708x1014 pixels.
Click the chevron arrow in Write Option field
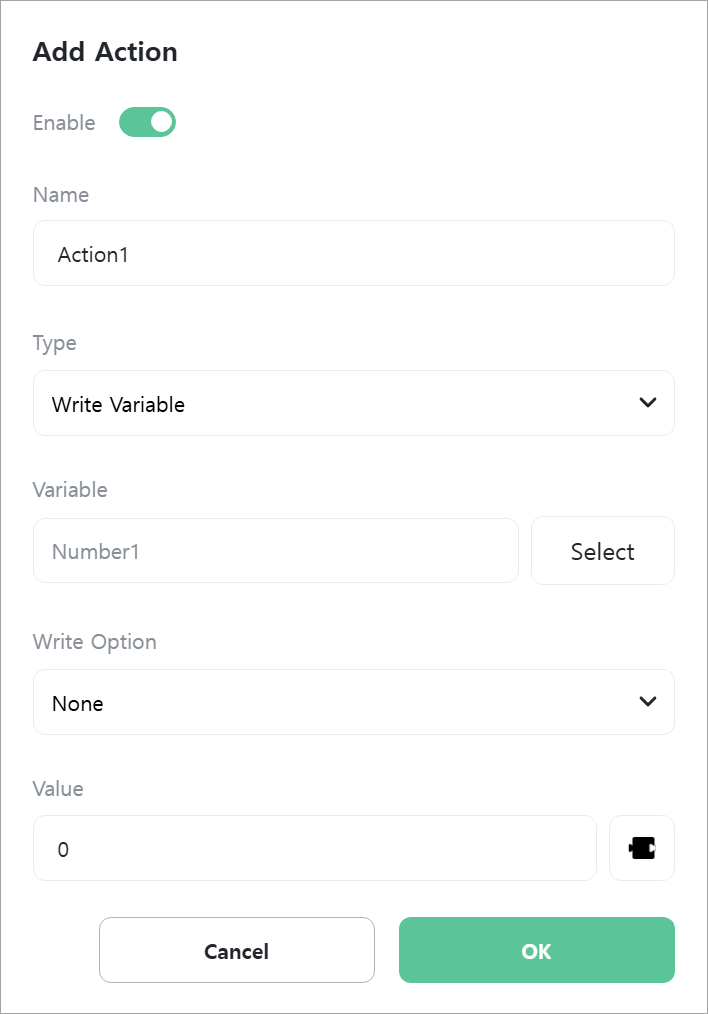tap(648, 701)
